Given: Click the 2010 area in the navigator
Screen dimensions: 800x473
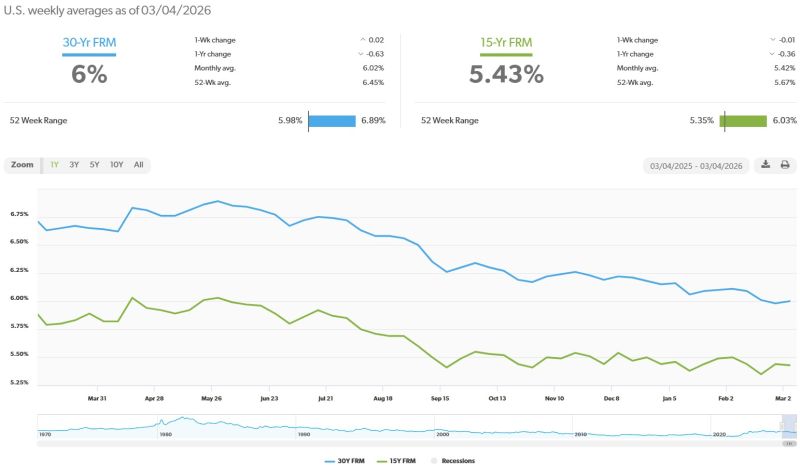Looking at the screenshot, I should [x=580, y=428].
